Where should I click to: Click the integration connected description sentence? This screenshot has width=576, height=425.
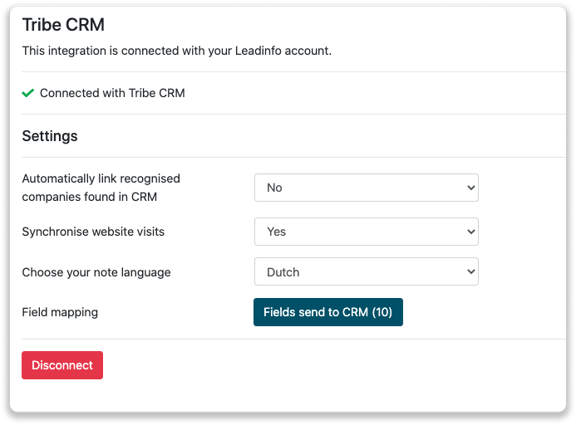tap(177, 51)
